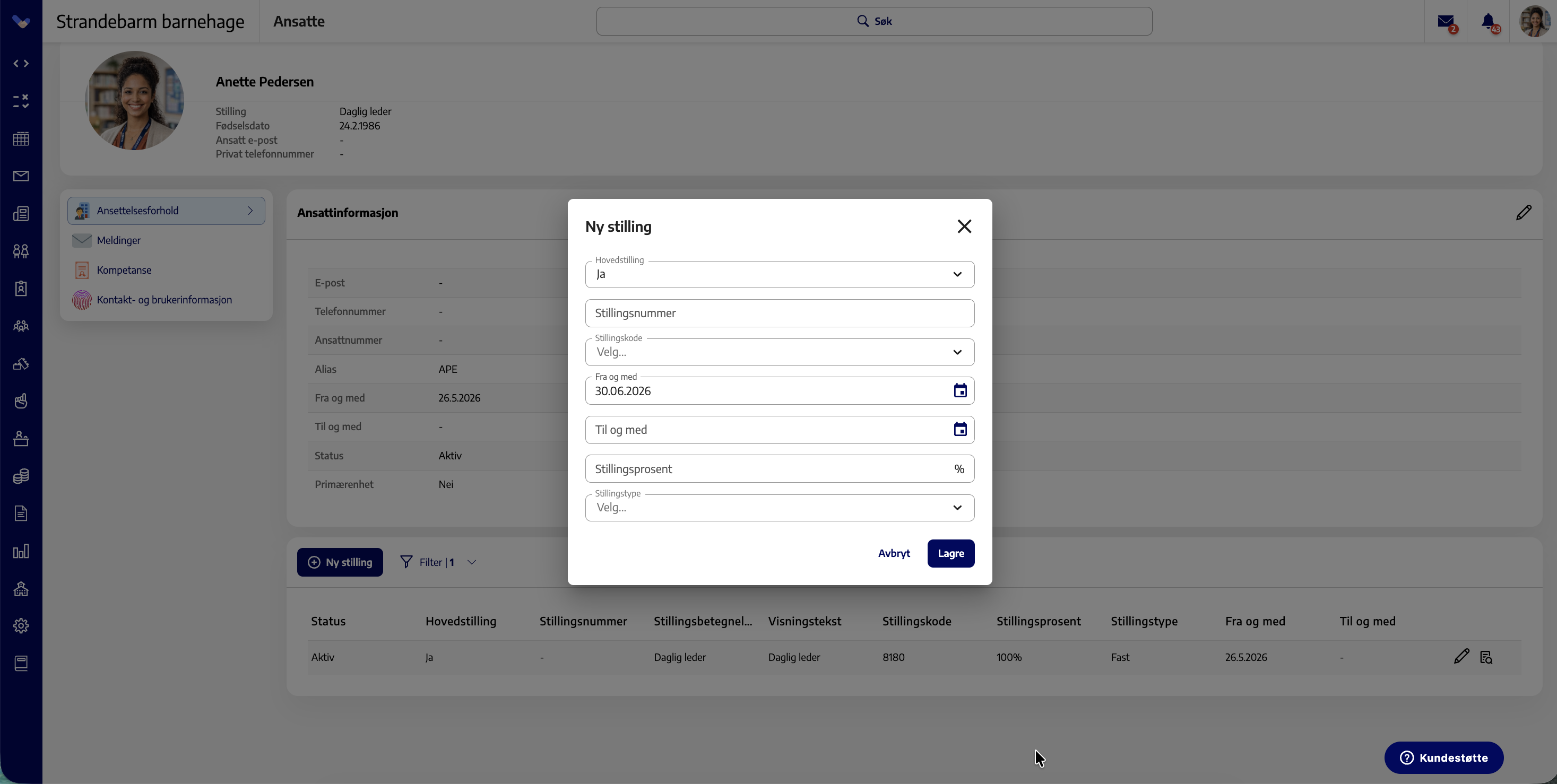Expand the Hovedstilling dropdown

click(780, 274)
